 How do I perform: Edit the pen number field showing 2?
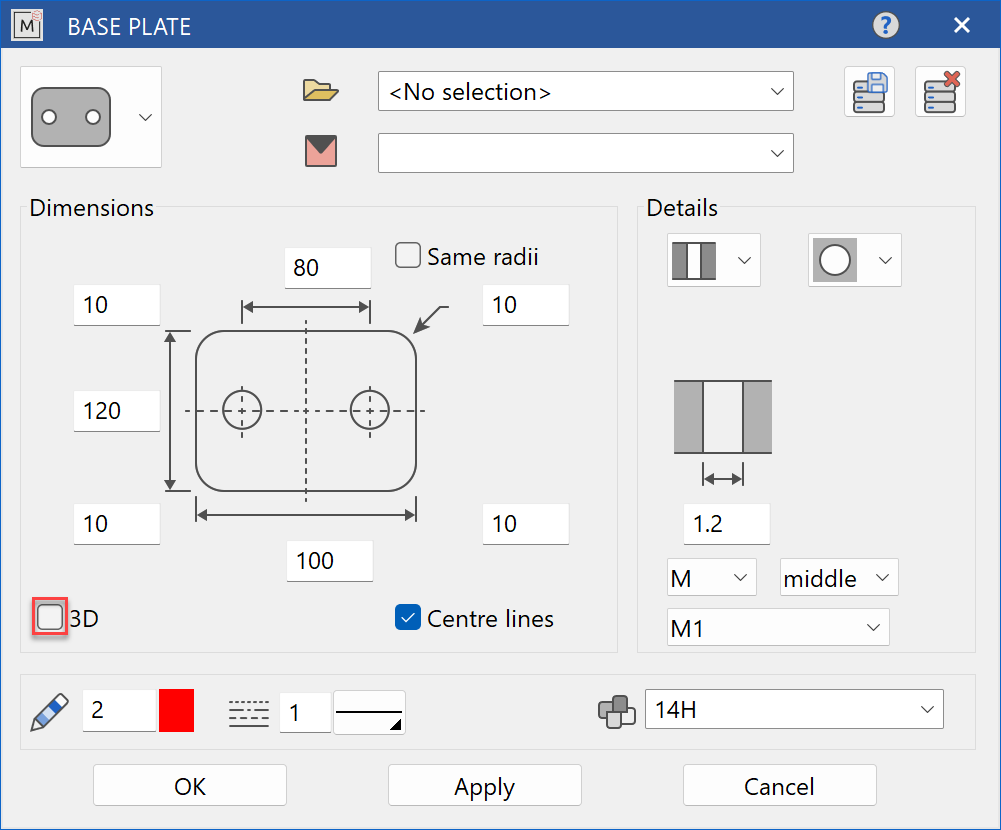[119, 710]
